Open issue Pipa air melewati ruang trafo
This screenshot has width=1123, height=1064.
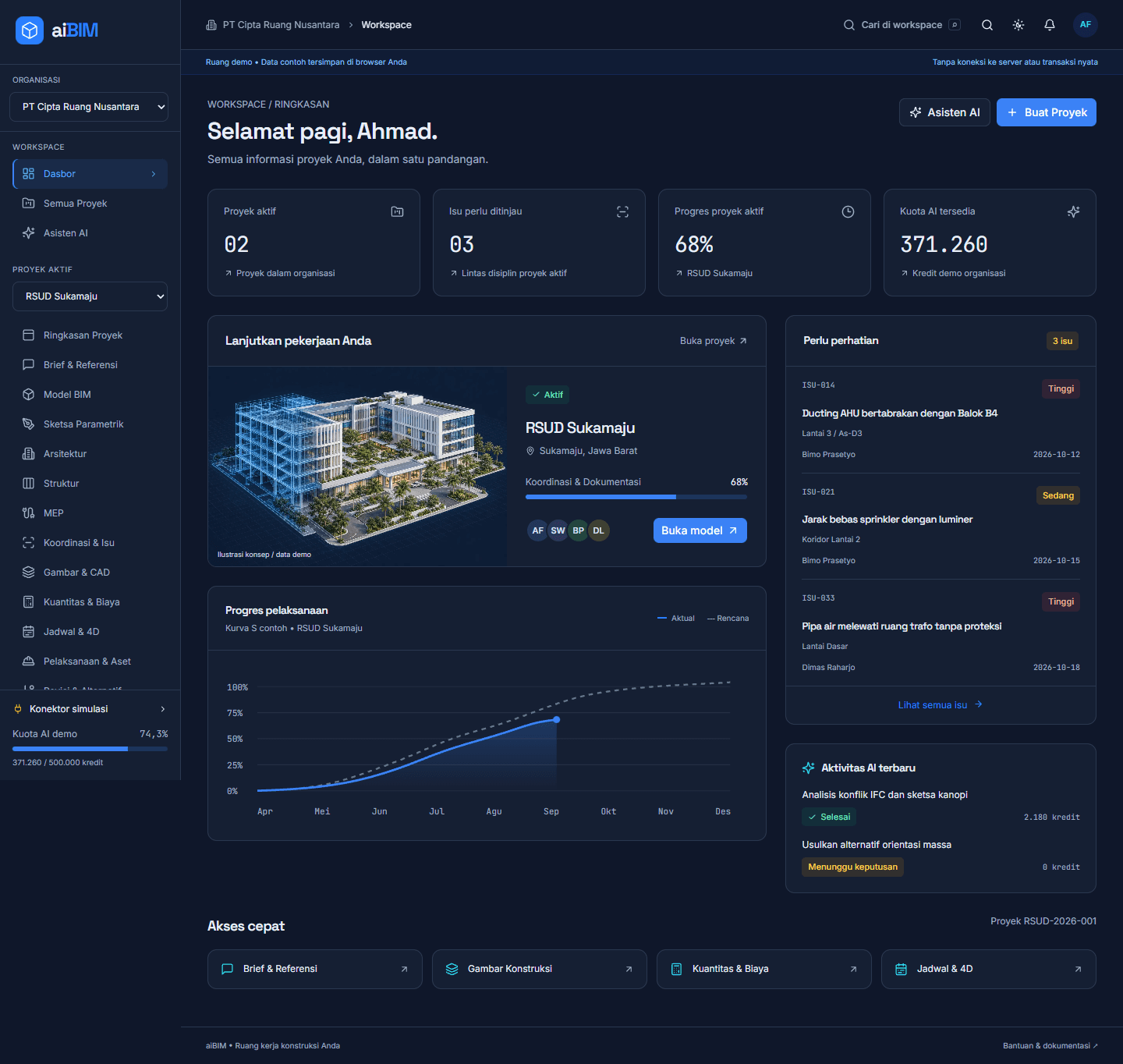pyautogui.click(x=902, y=626)
